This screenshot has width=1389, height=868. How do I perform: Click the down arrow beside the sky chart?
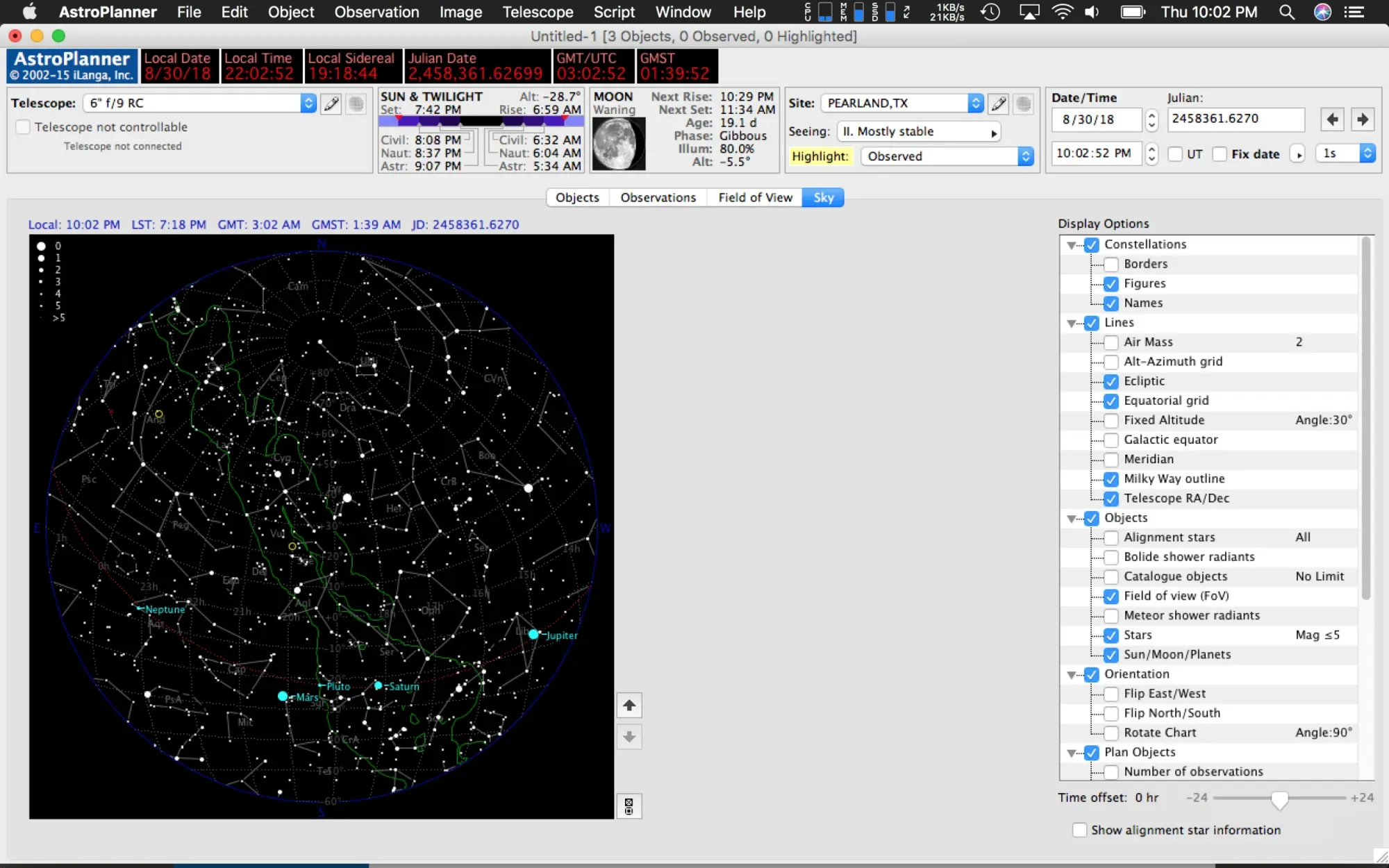[x=629, y=737]
